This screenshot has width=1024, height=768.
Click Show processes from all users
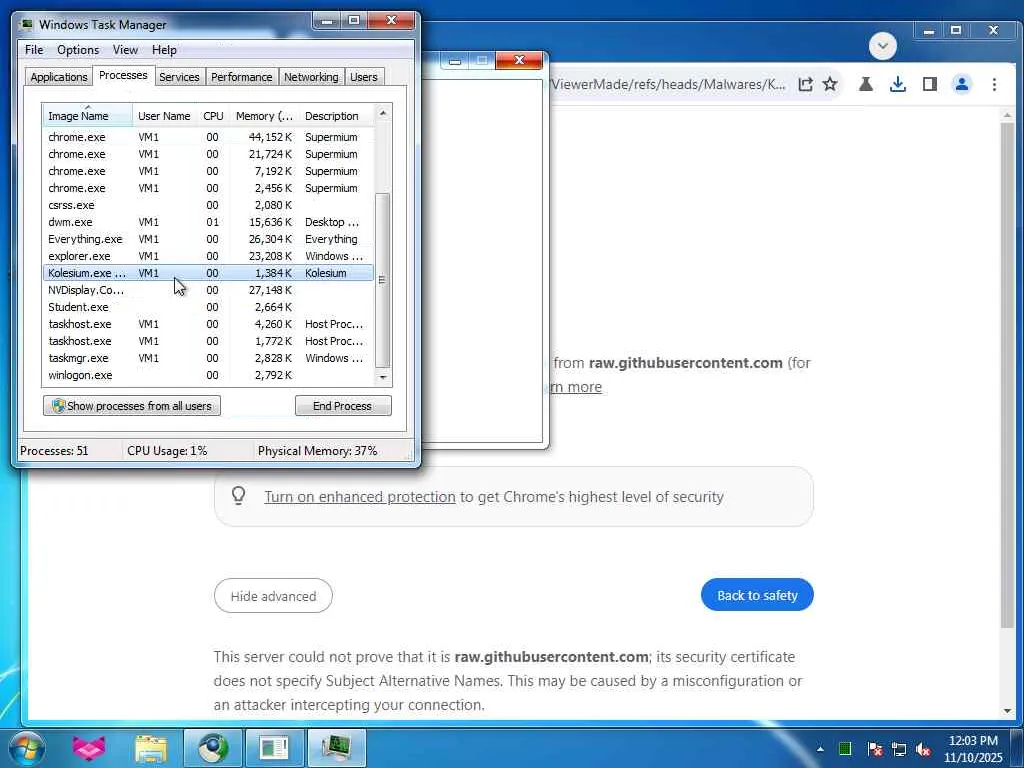click(x=132, y=406)
